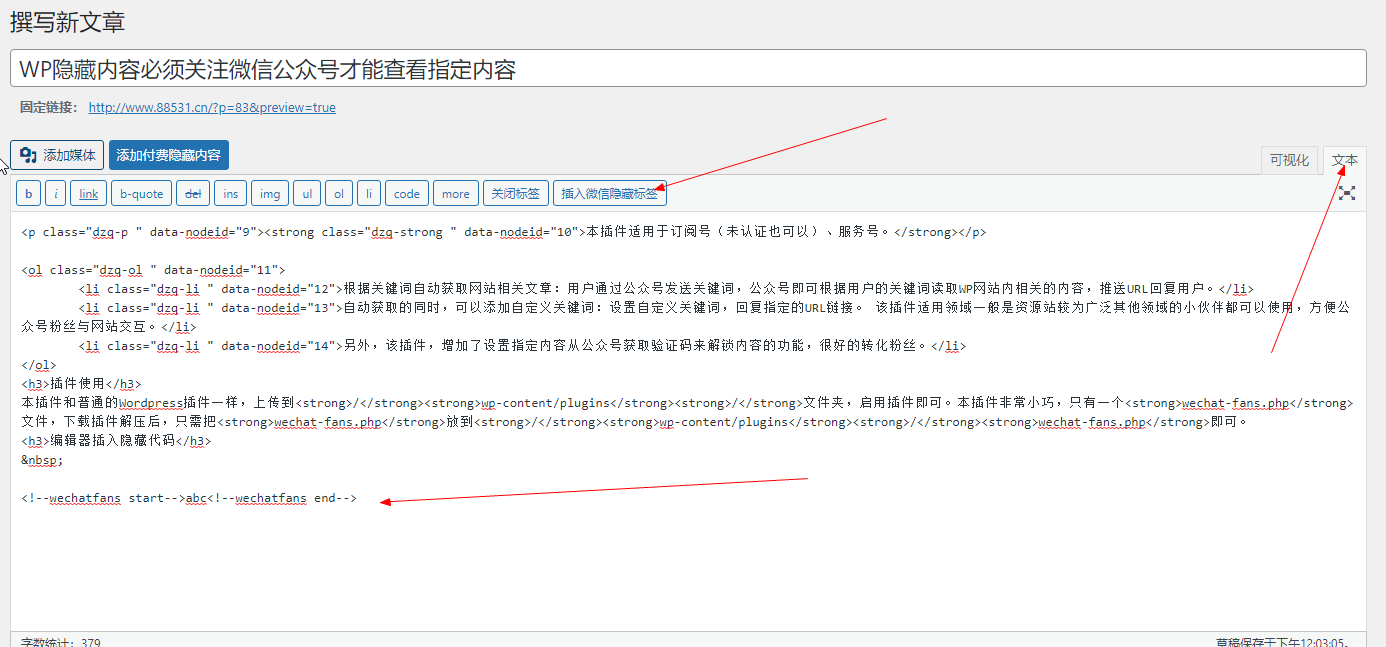The height and width of the screenshot is (647, 1386).
Task: Click the 固定链接 label
Action: tap(48, 107)
